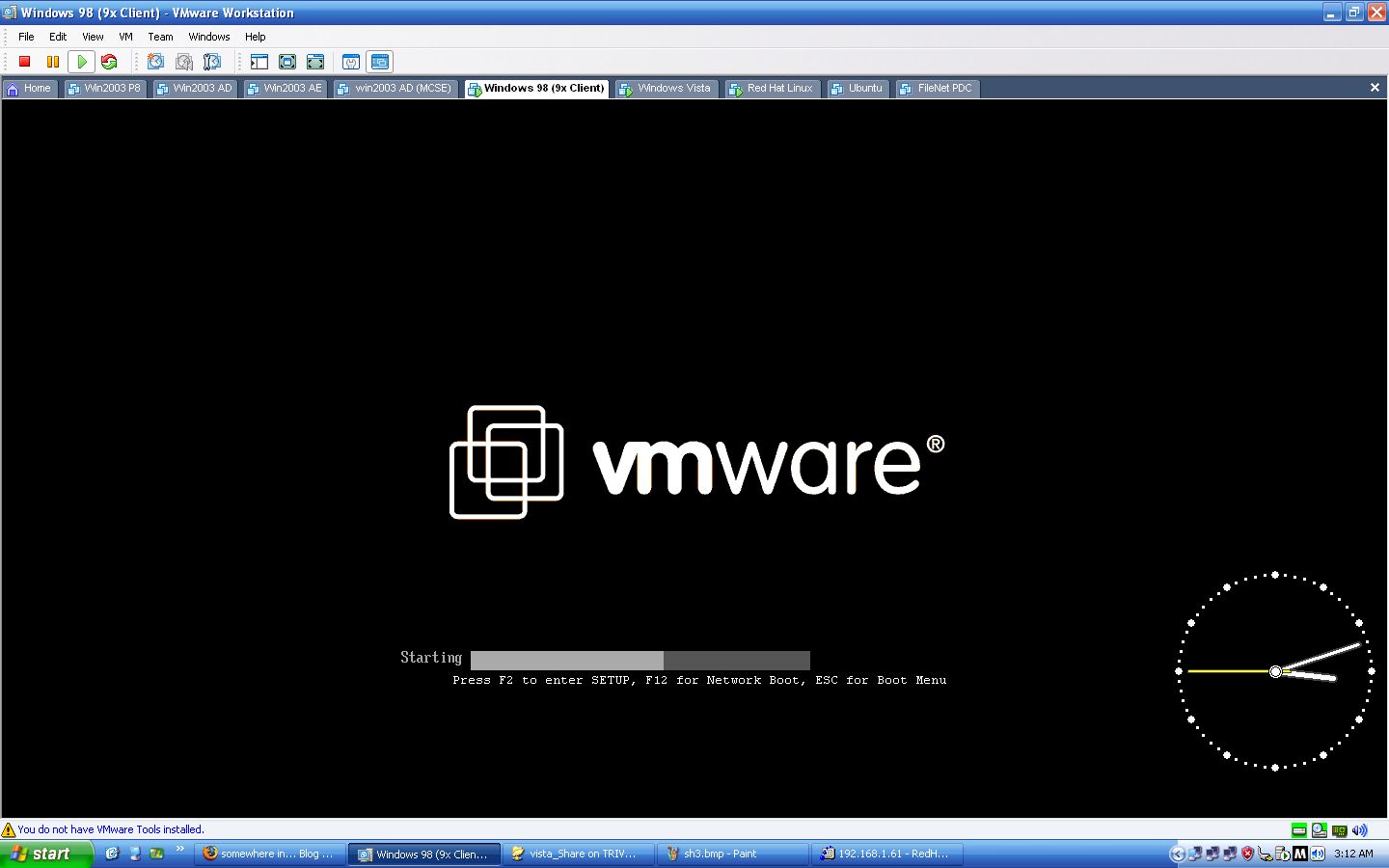Switch to the Home tab
Screen dimensions: 1389x868
point(30,88)
